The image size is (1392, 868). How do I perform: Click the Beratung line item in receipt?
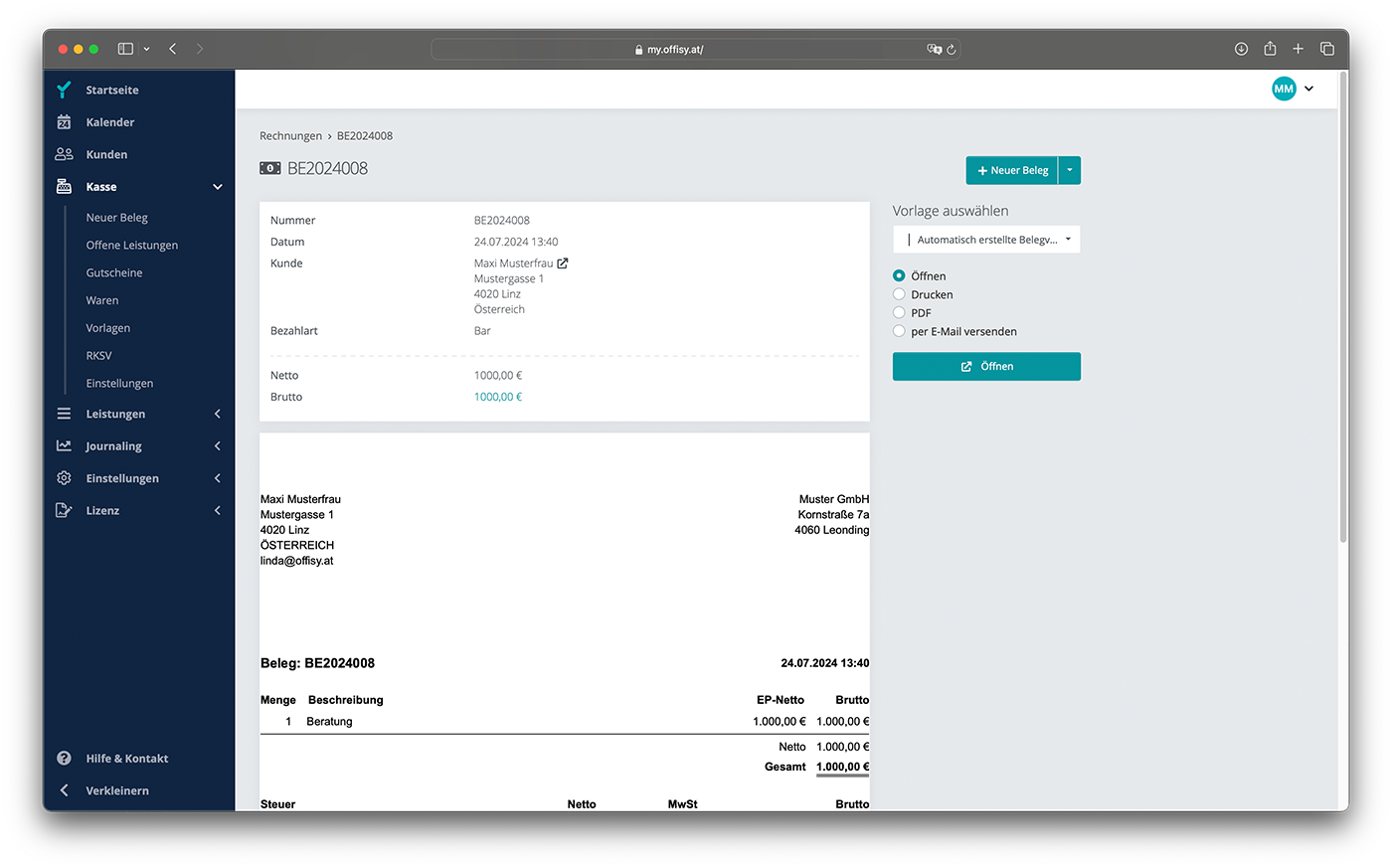click(x=329, y=722)
